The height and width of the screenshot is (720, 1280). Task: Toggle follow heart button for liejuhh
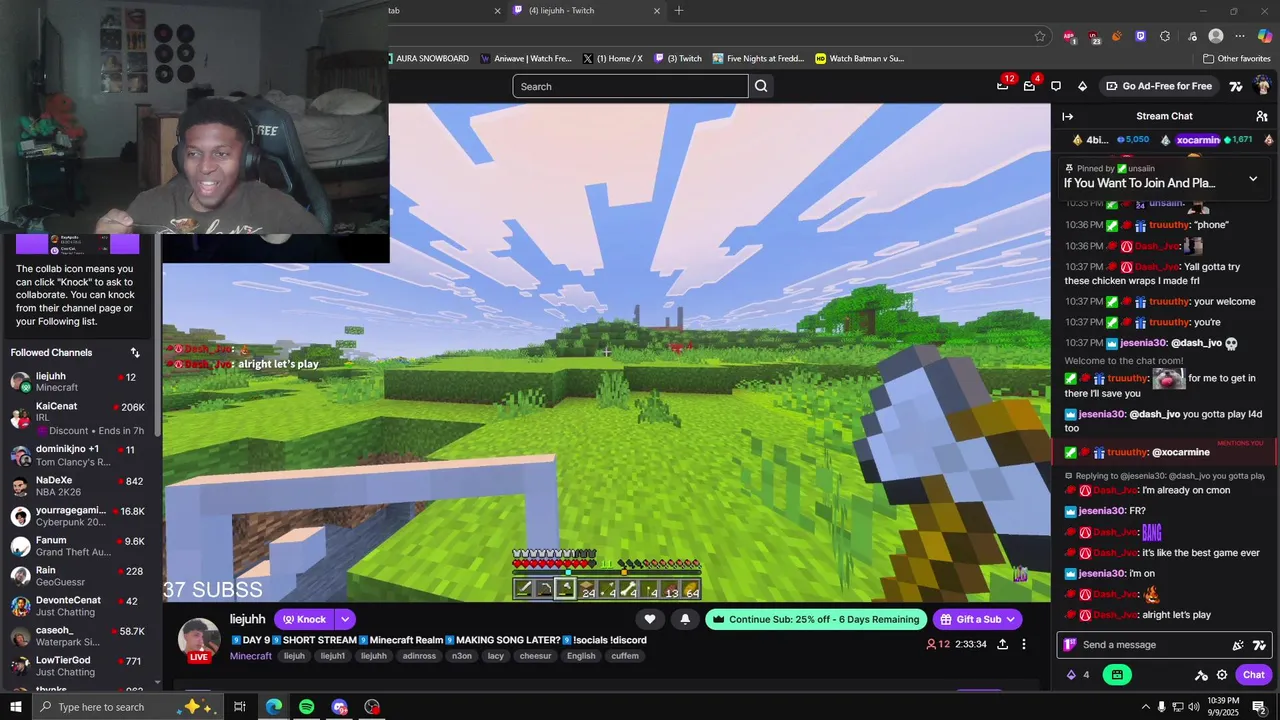pos(650,619)
